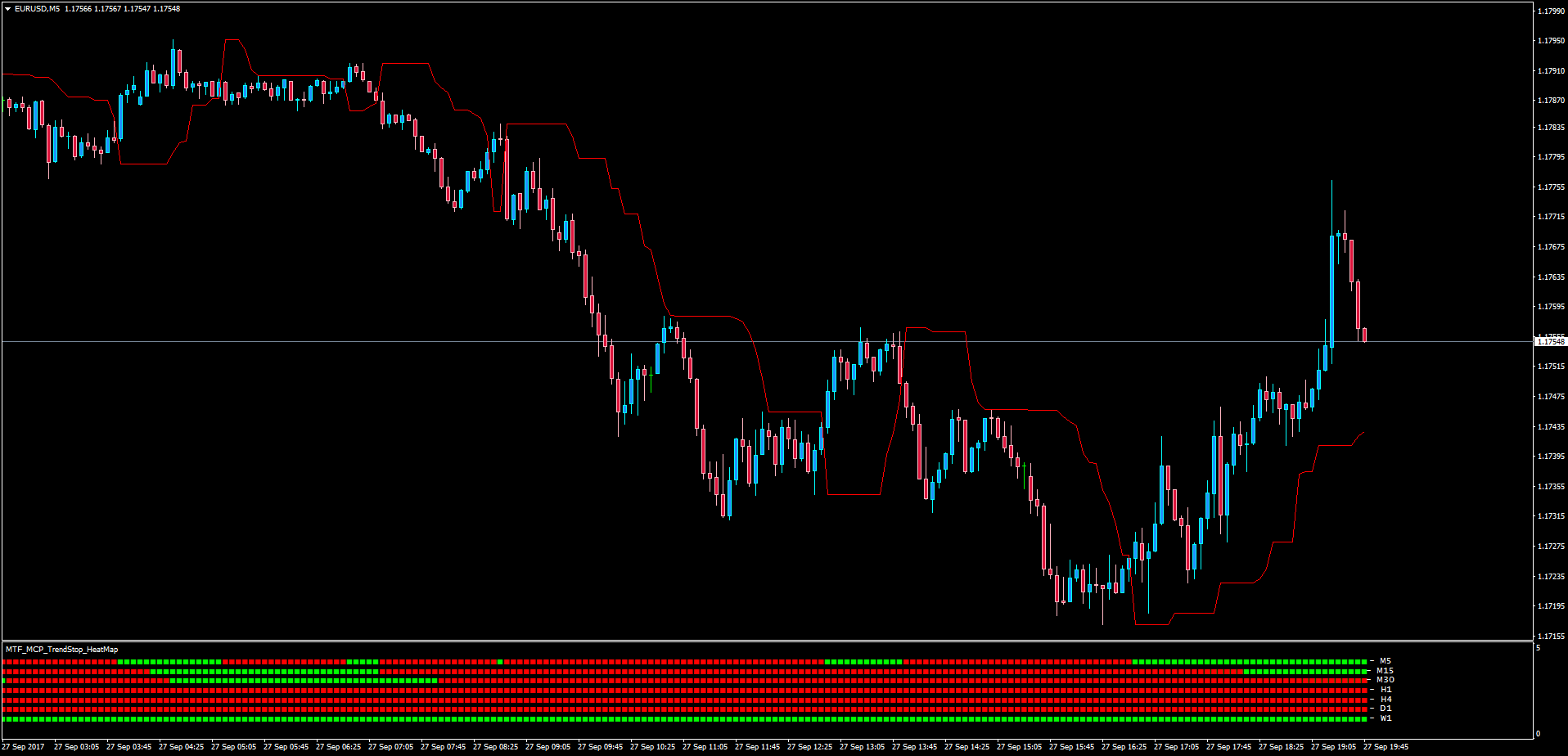1568x756 pixels.
Task: Click the 1.17155 price axis label
Action: pyautogui.click(x=1551, y=637)
